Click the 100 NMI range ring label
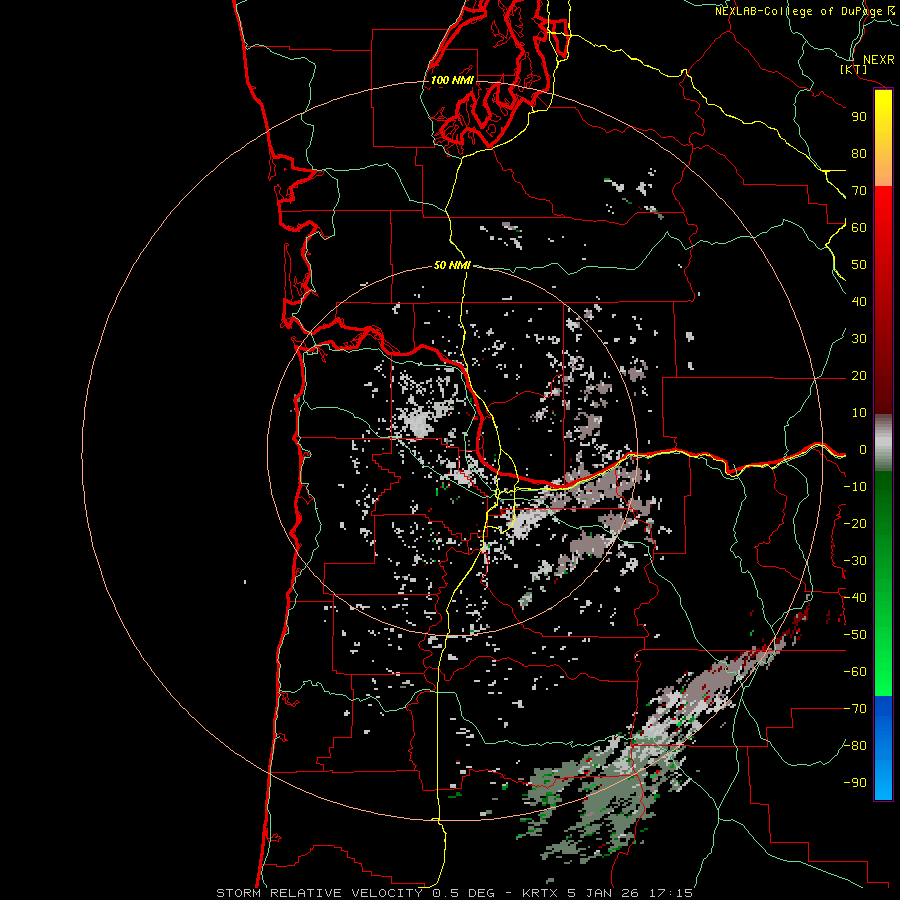 (x=452, y=80)
